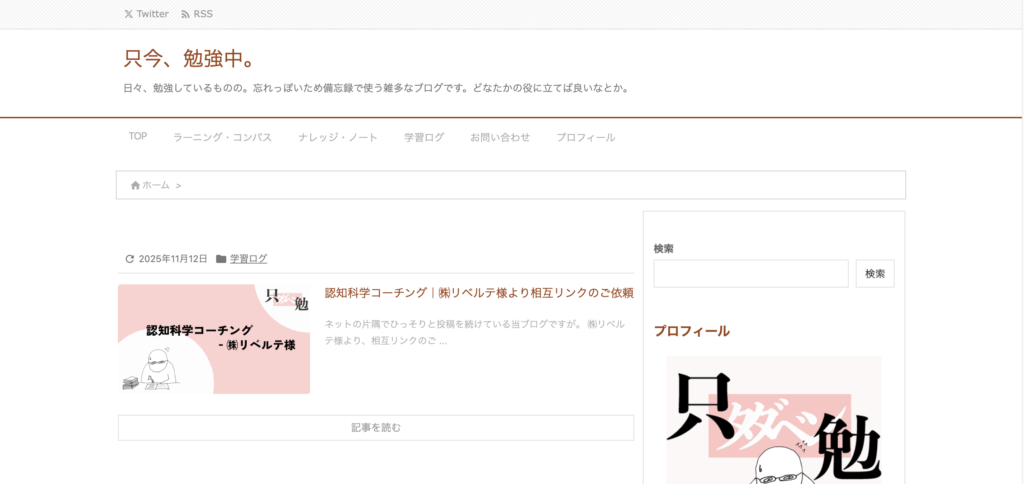
Task: Click the profile image in the sidebar
Action: pos(774,420)
